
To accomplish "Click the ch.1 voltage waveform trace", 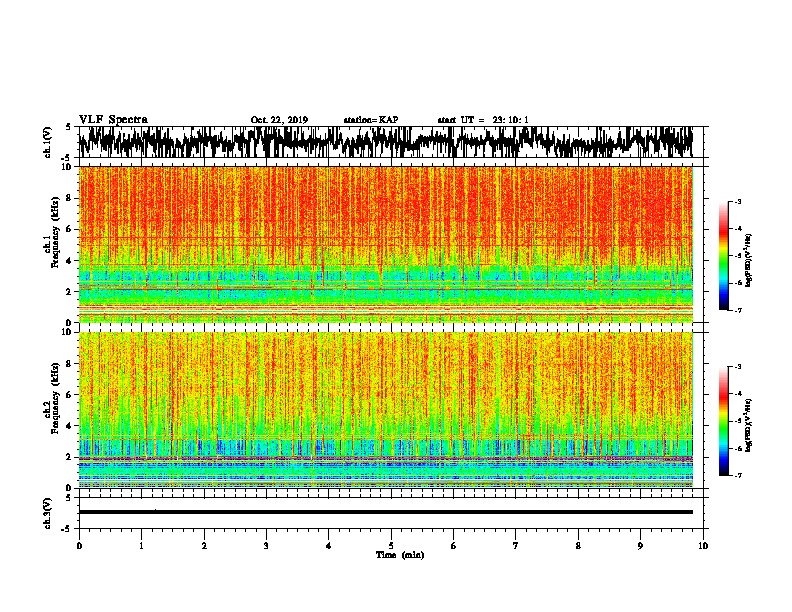I will click(x=385, y=142).
